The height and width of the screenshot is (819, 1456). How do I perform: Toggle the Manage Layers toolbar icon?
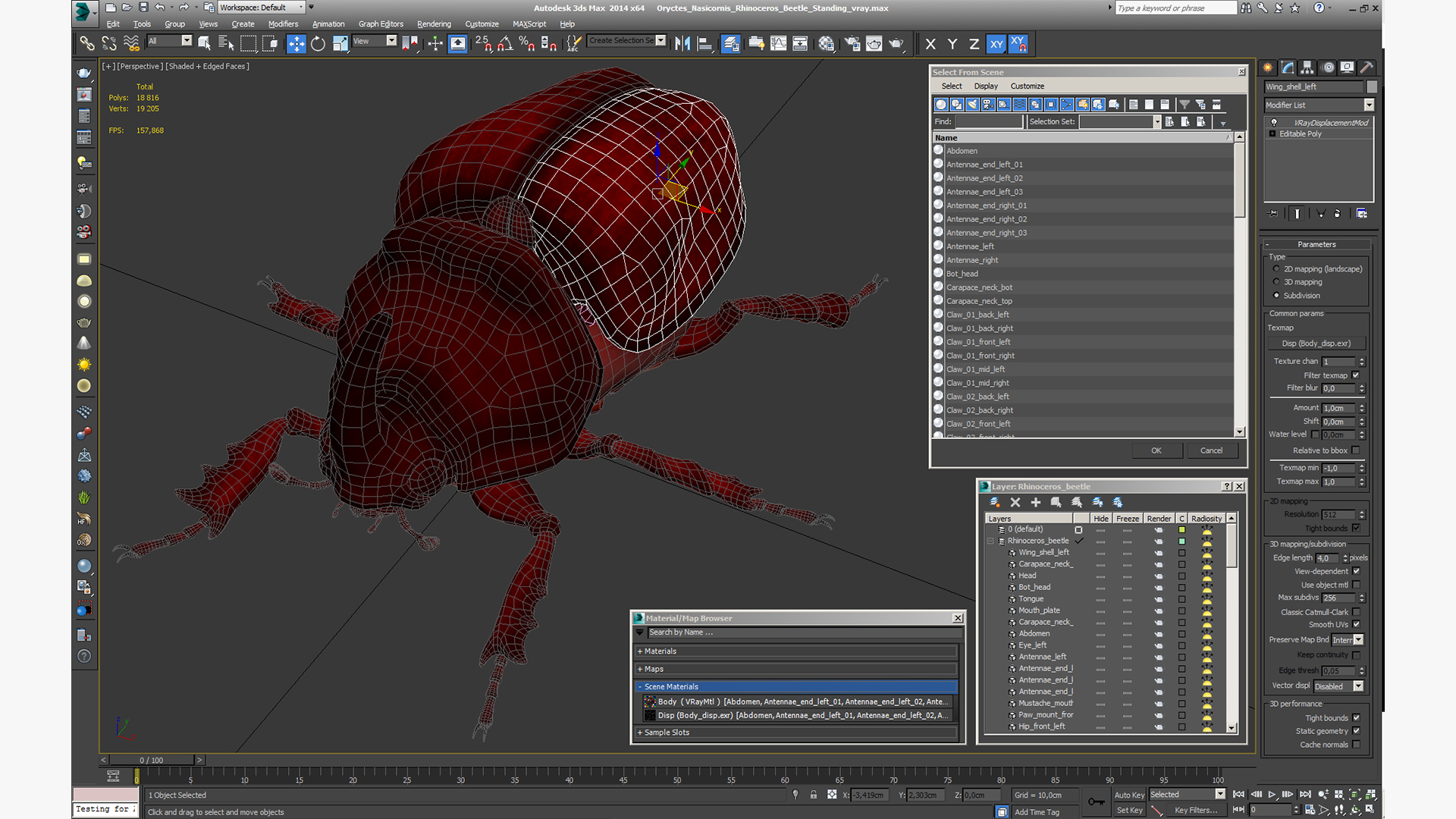(x=731, y=43)
